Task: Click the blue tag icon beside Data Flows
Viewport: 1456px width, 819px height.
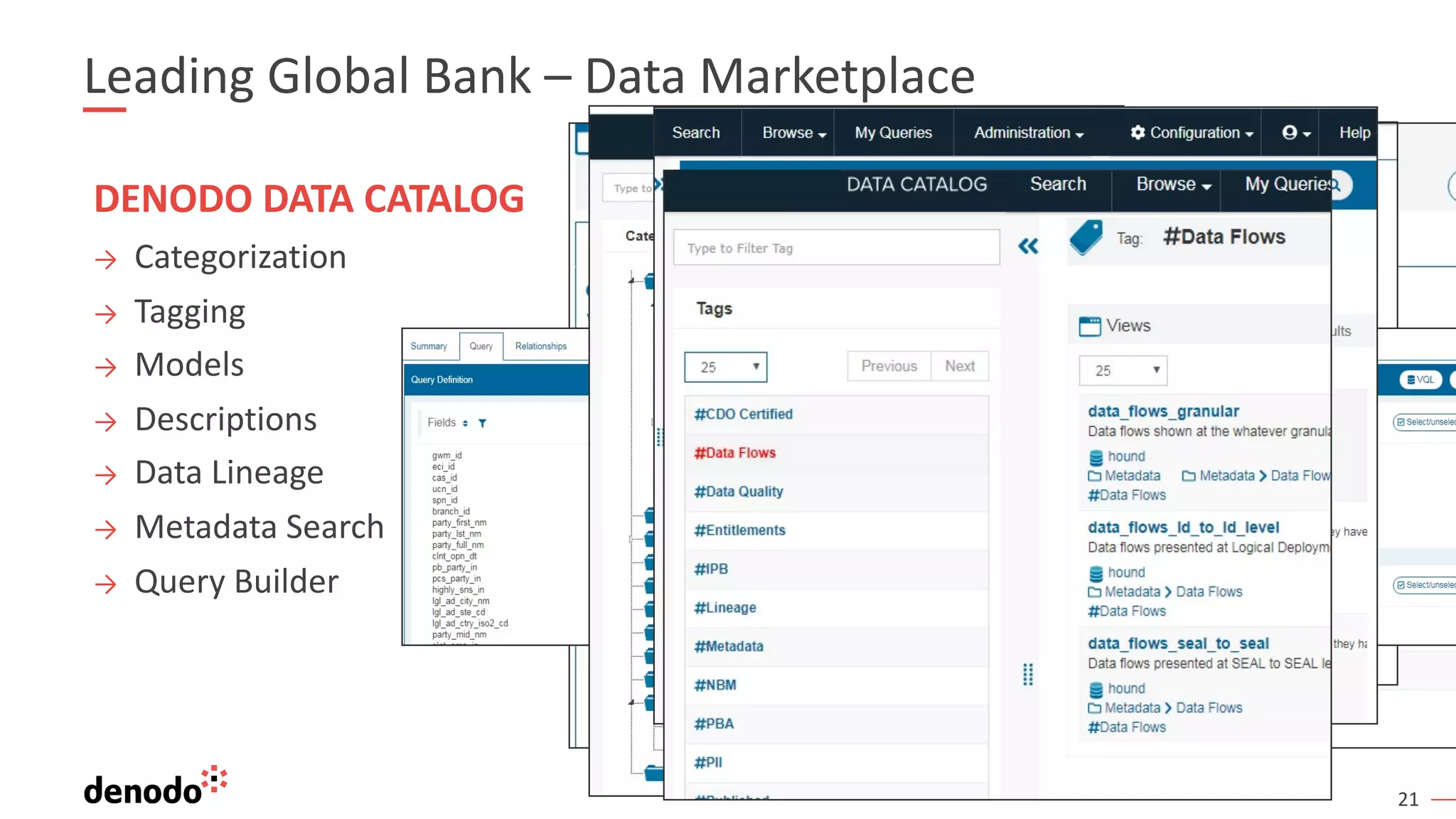Action: tap(1086, 237)
